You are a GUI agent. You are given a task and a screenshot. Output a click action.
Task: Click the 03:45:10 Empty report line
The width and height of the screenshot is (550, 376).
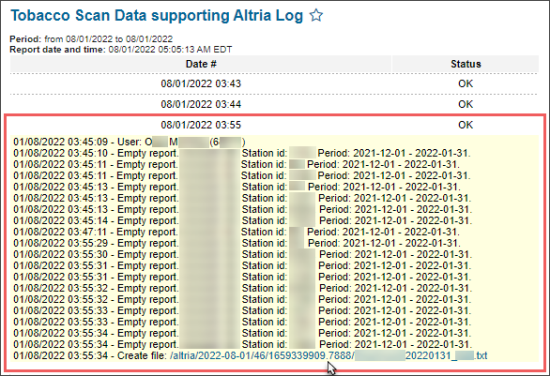242,153
